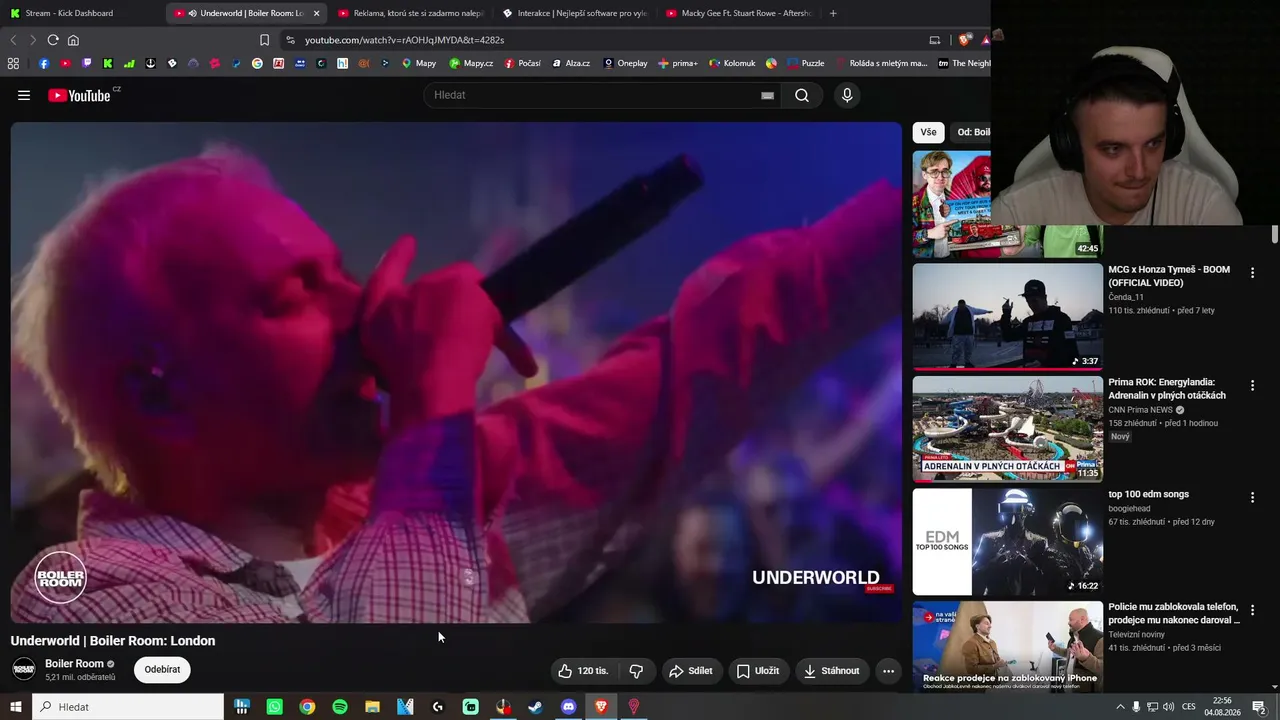Dislike the video with thumbs-down button
The width and height of the screenshot is (1280, 720).
tap(636, 671)
